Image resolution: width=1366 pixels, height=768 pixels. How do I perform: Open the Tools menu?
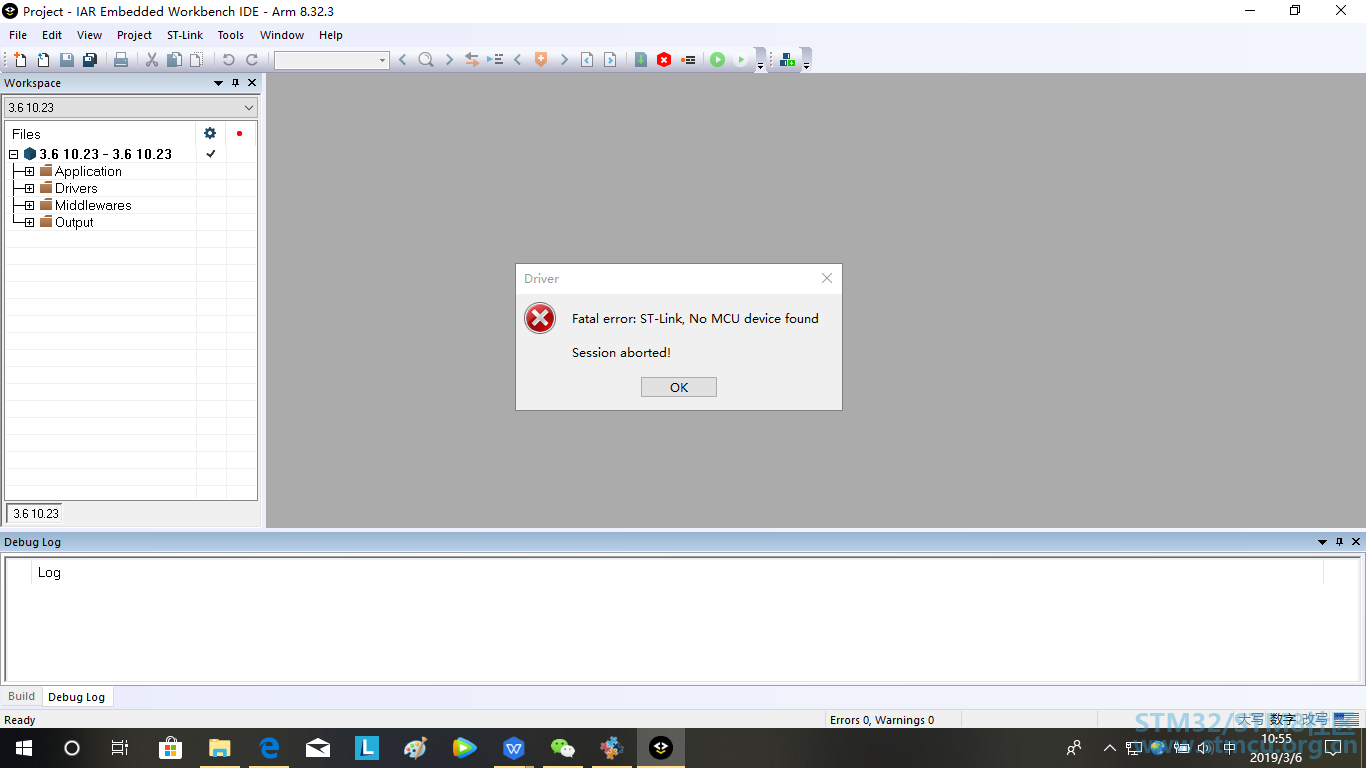(231, 35)
